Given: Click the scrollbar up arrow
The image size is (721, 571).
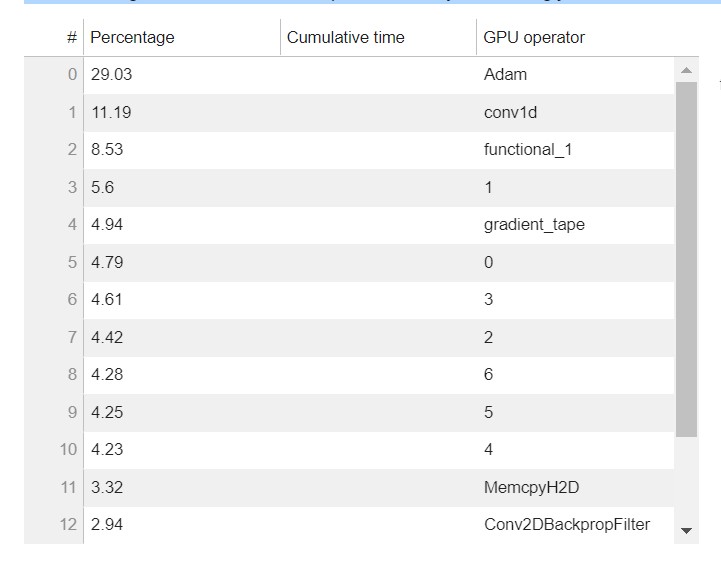Looking at the screenshot, I should (x=686, y=70).
